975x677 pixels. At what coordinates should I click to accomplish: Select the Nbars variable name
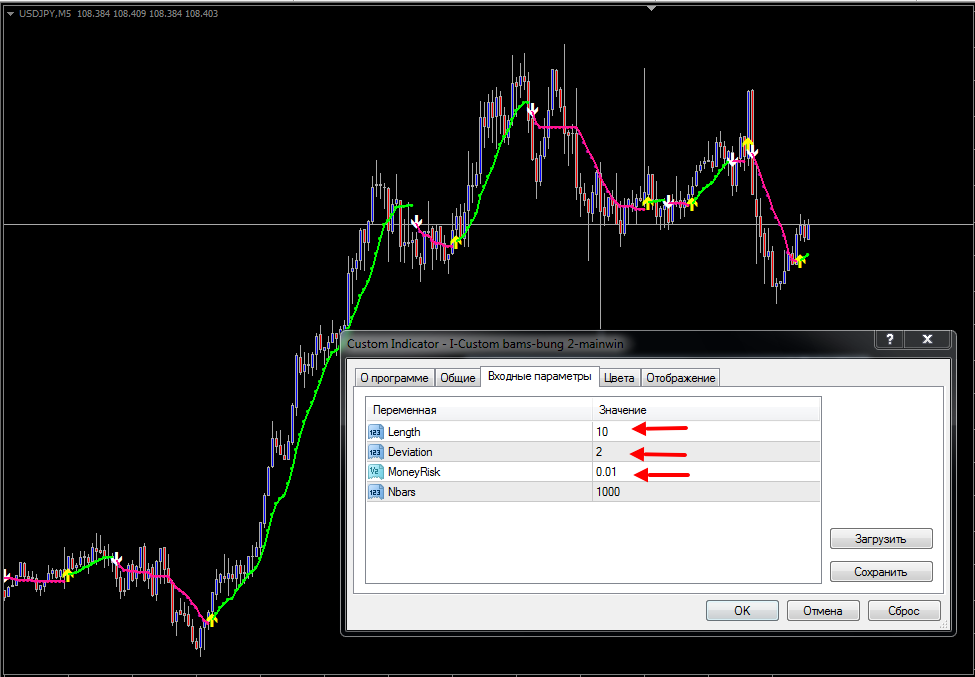click(x=402, y=492)
